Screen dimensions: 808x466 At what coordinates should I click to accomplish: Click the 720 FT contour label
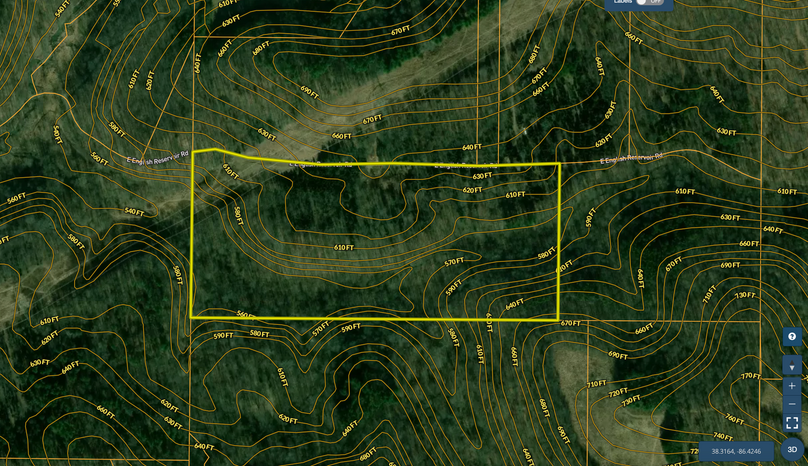coord(617,393)
